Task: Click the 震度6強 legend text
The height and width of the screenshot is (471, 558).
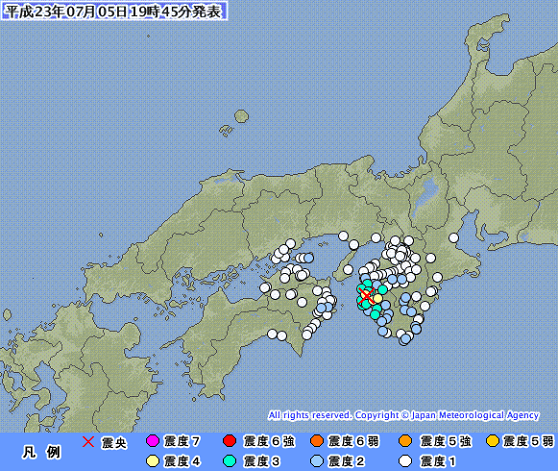Action: 269,441
